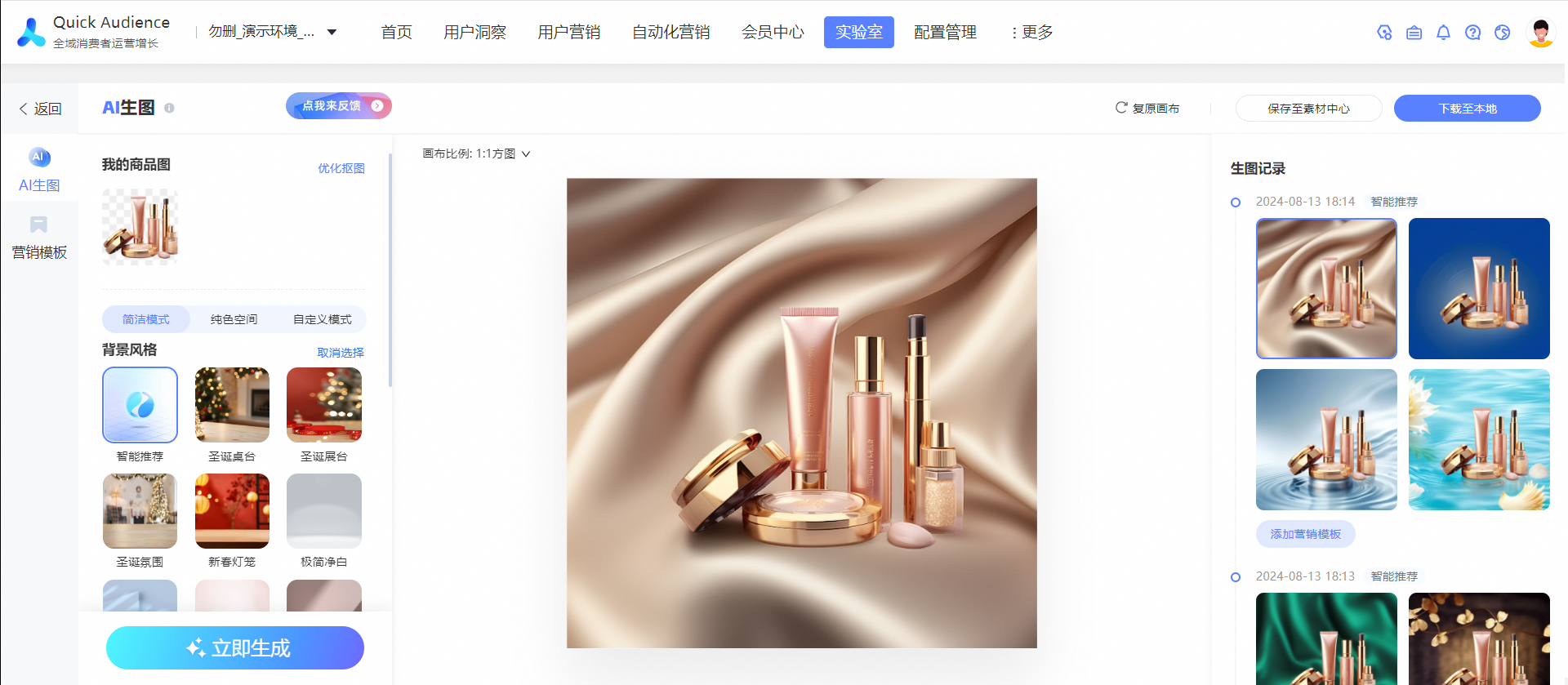Open the 会员中心 menu
Image resolution: width=1568 pixels, height=685 pixels.
pos(773,33)
